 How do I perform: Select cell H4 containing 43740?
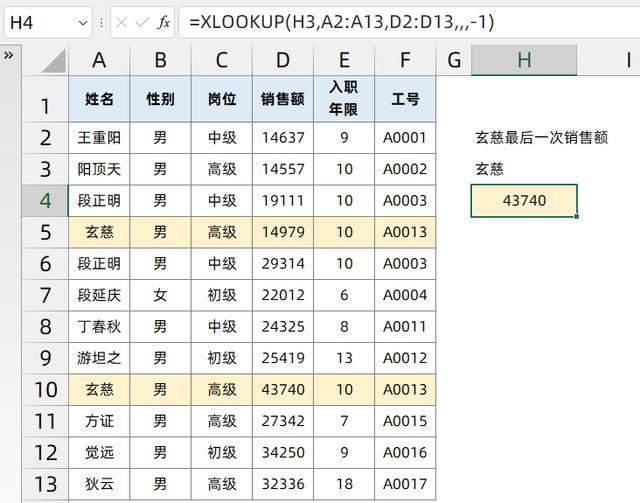pos(523,201)
